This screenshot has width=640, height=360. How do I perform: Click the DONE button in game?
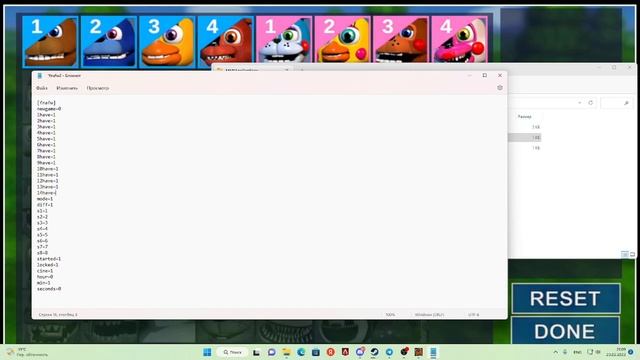(x=566, y=330)
